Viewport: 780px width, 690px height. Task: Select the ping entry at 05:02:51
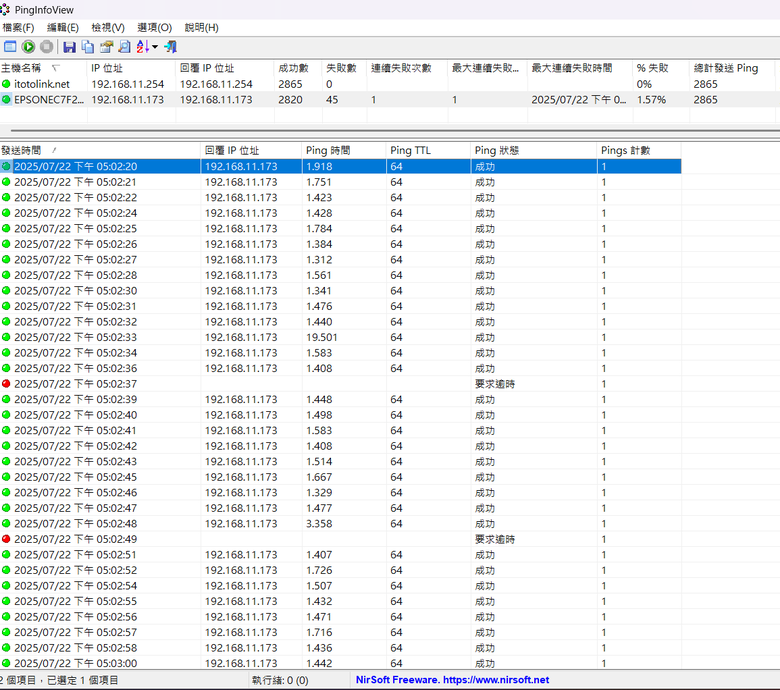340,554
